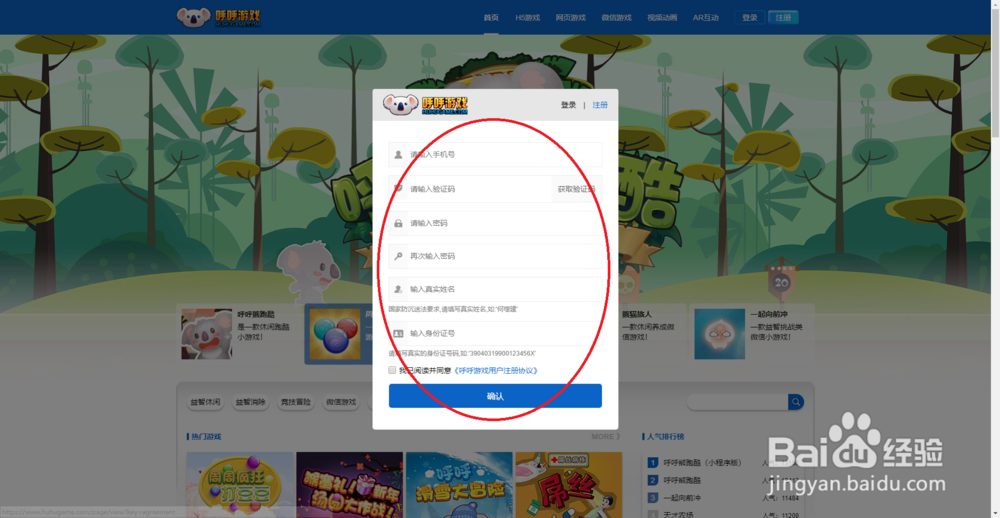The height and width of the screenshot is (518, 1000).
Task: Open the AR互动 navigation tab
Action: [x=705, y=18]
